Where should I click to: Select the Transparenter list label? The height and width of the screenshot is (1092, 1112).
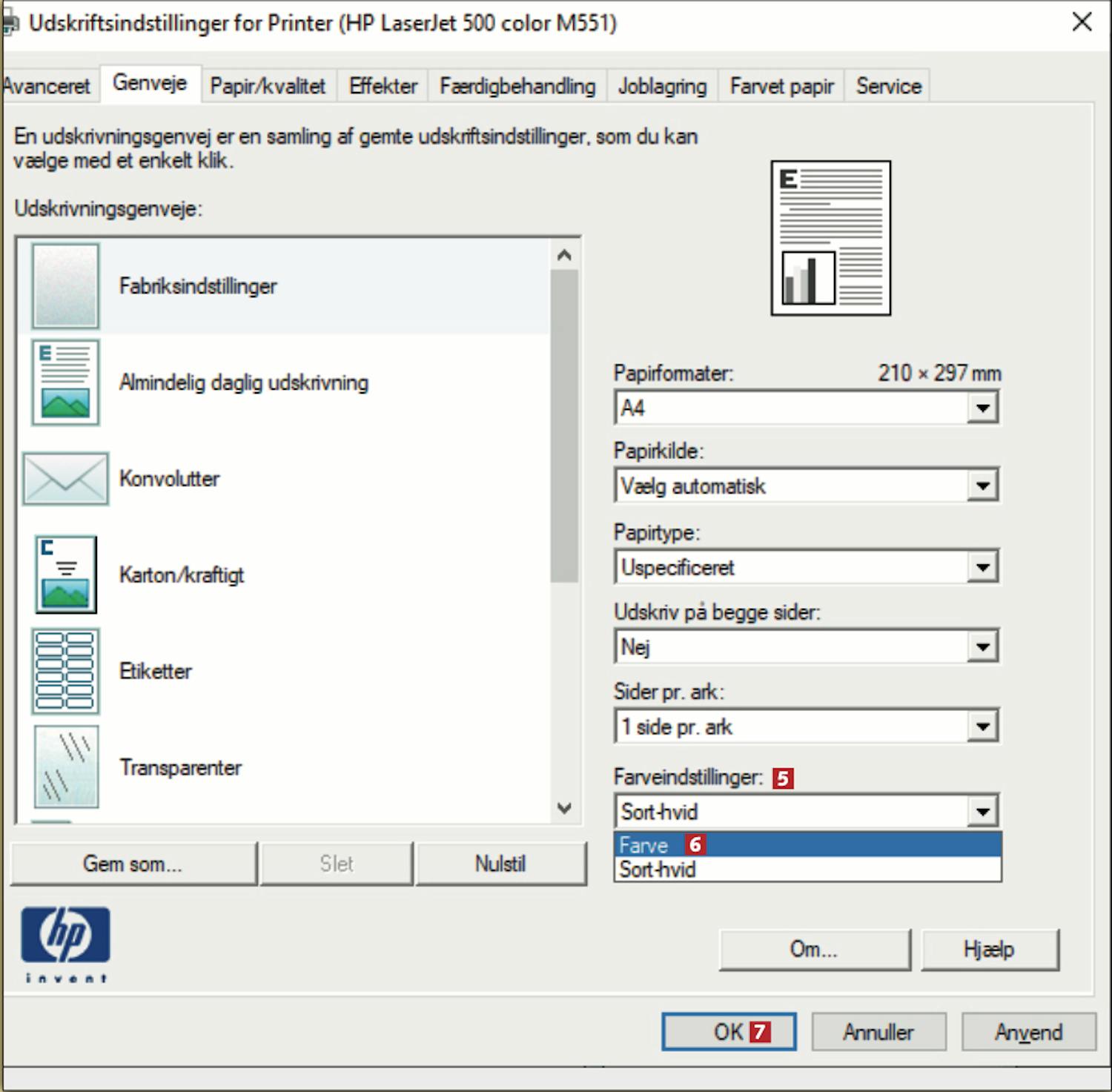(x=181, y=767)
